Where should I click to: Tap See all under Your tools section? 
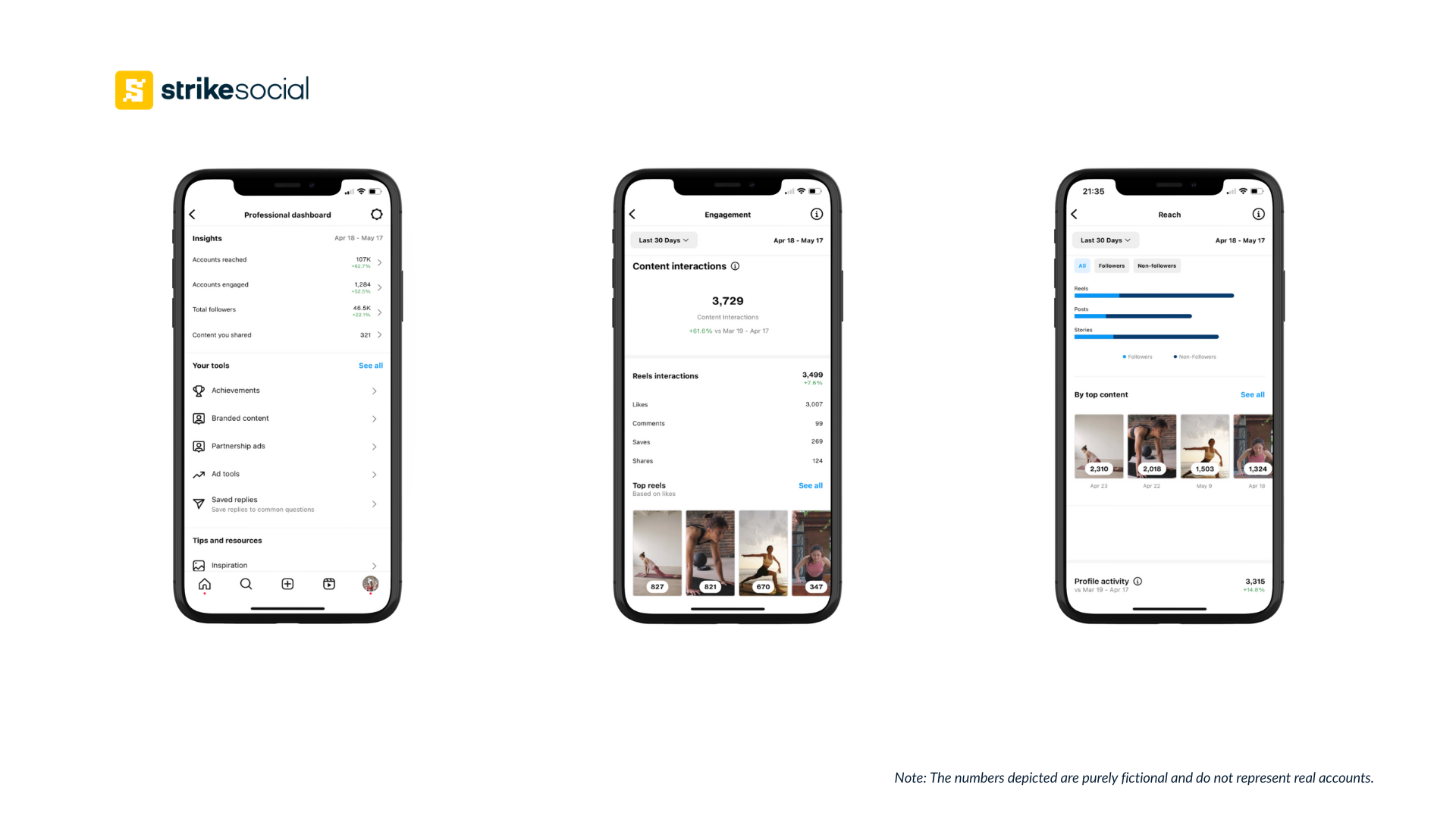pos(369,365)
